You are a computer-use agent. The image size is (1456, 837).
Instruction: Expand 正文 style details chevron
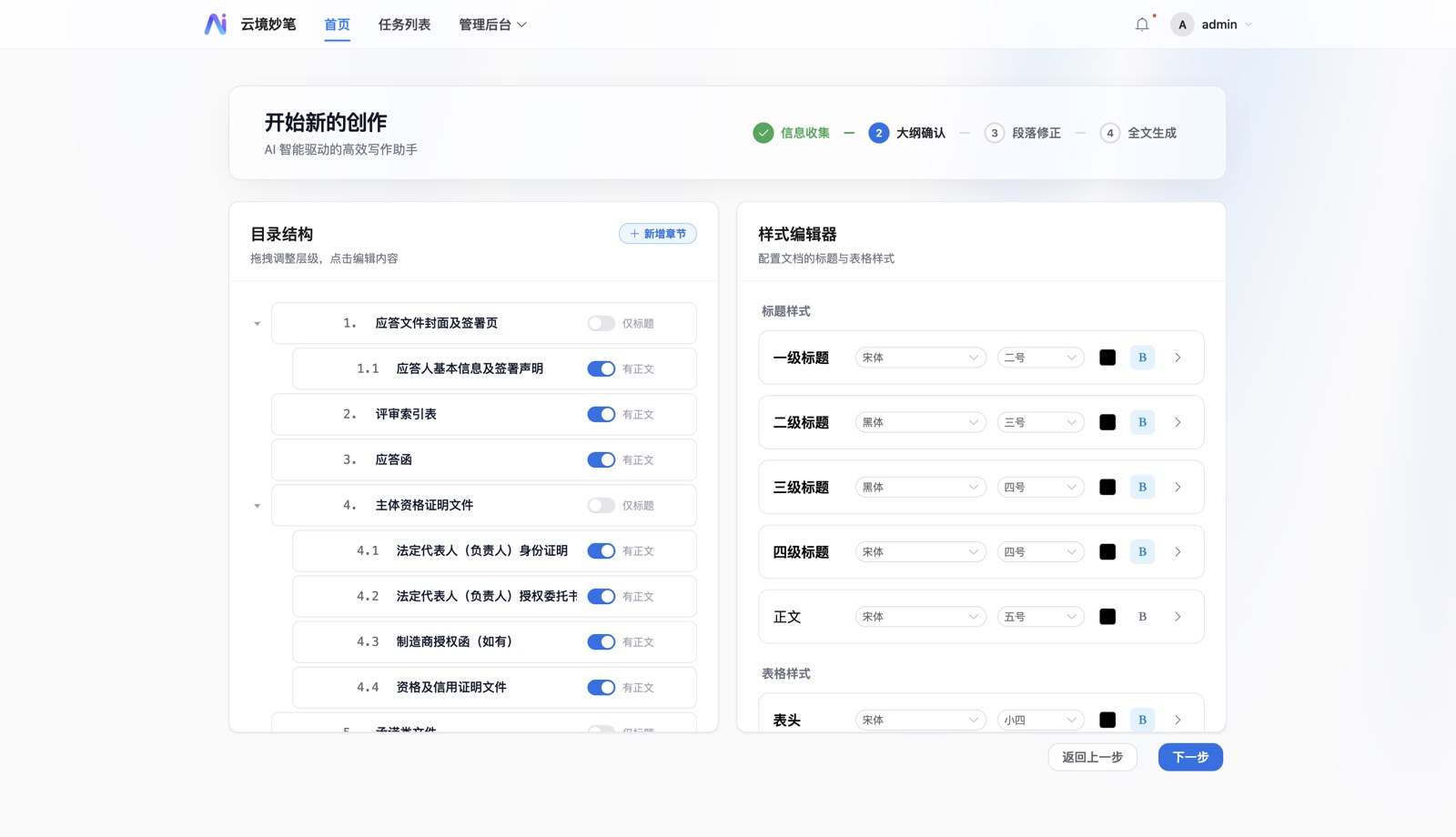(x=1178, y=617)
